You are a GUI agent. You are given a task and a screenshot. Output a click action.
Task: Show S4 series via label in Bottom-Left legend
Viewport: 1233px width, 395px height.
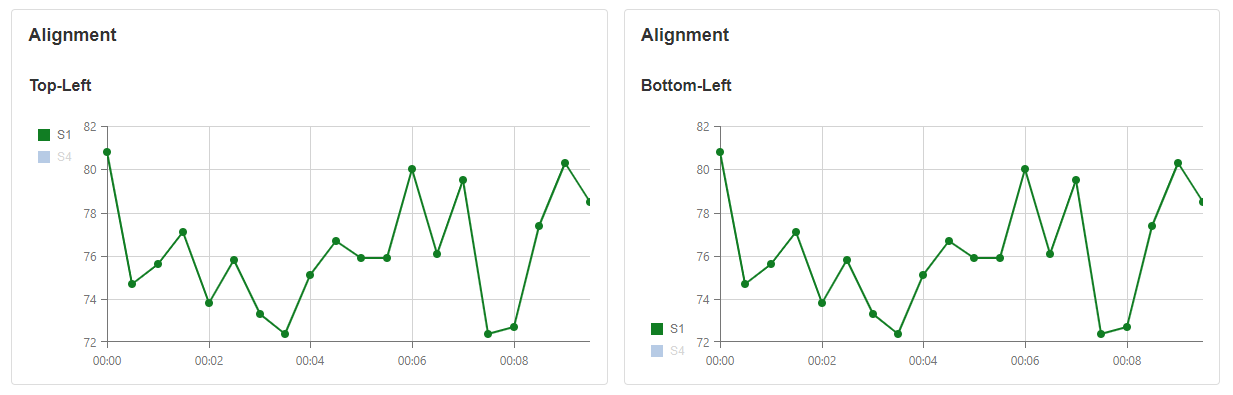[677, 351]
